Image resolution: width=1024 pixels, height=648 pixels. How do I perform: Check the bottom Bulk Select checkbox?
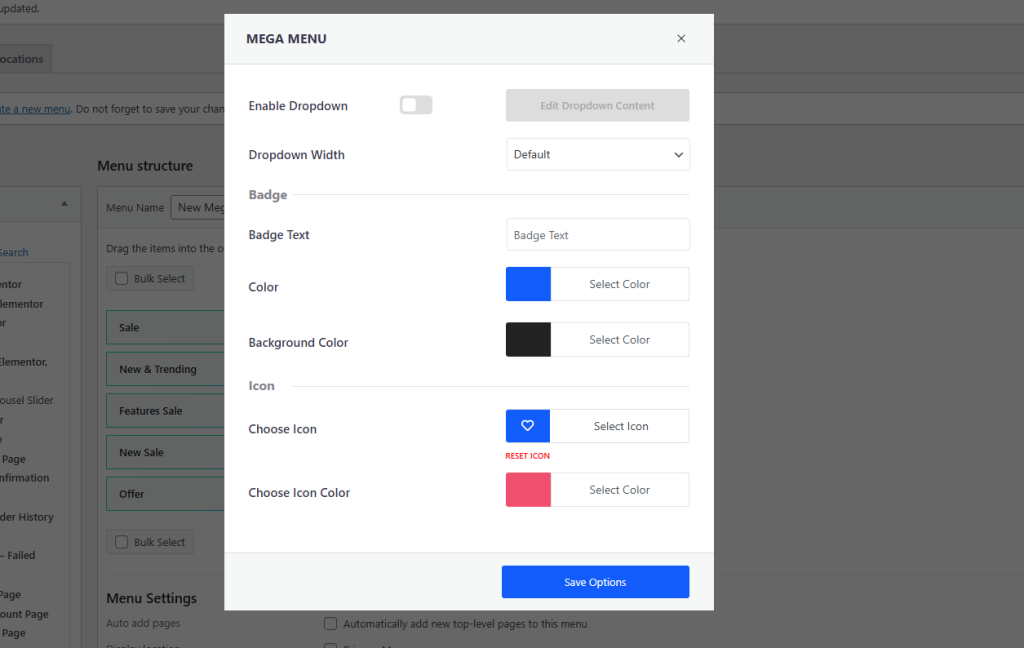click(x=122, y=542)
